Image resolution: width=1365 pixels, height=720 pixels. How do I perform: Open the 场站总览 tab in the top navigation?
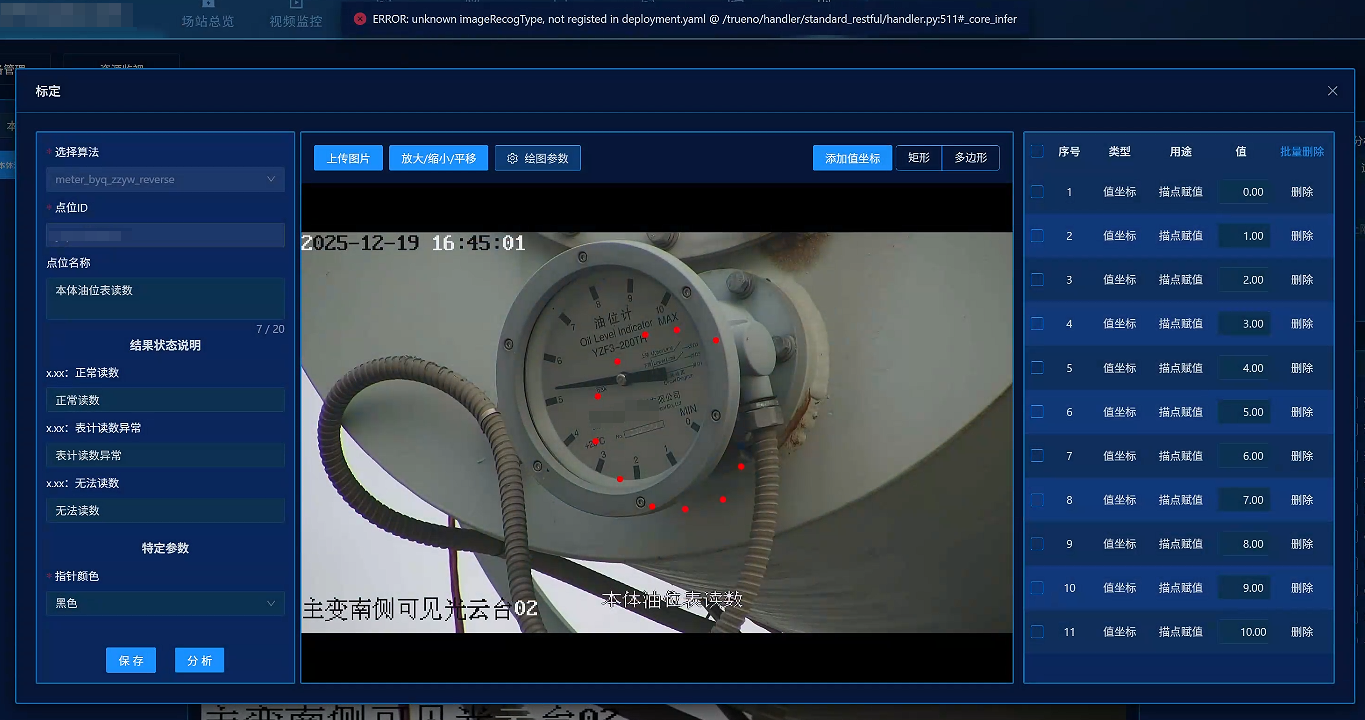(208, 21)
